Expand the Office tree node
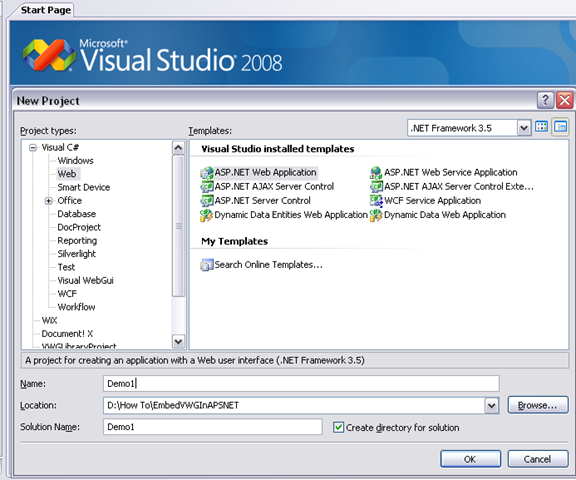Viewport: 576px width, 480px height. tap(48, 201)
